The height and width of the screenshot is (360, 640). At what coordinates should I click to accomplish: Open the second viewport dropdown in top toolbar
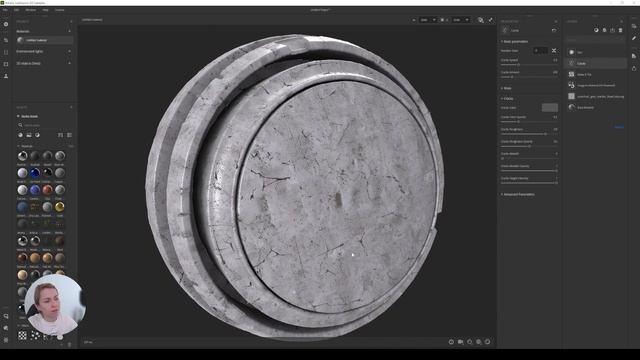pos(460,20)
